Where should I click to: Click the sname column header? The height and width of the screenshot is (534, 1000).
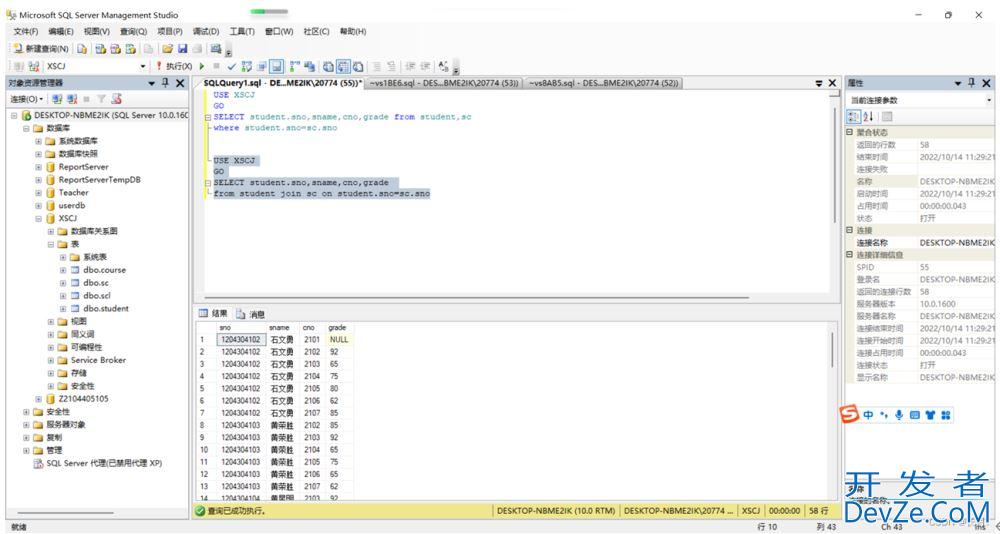point(281,327)
